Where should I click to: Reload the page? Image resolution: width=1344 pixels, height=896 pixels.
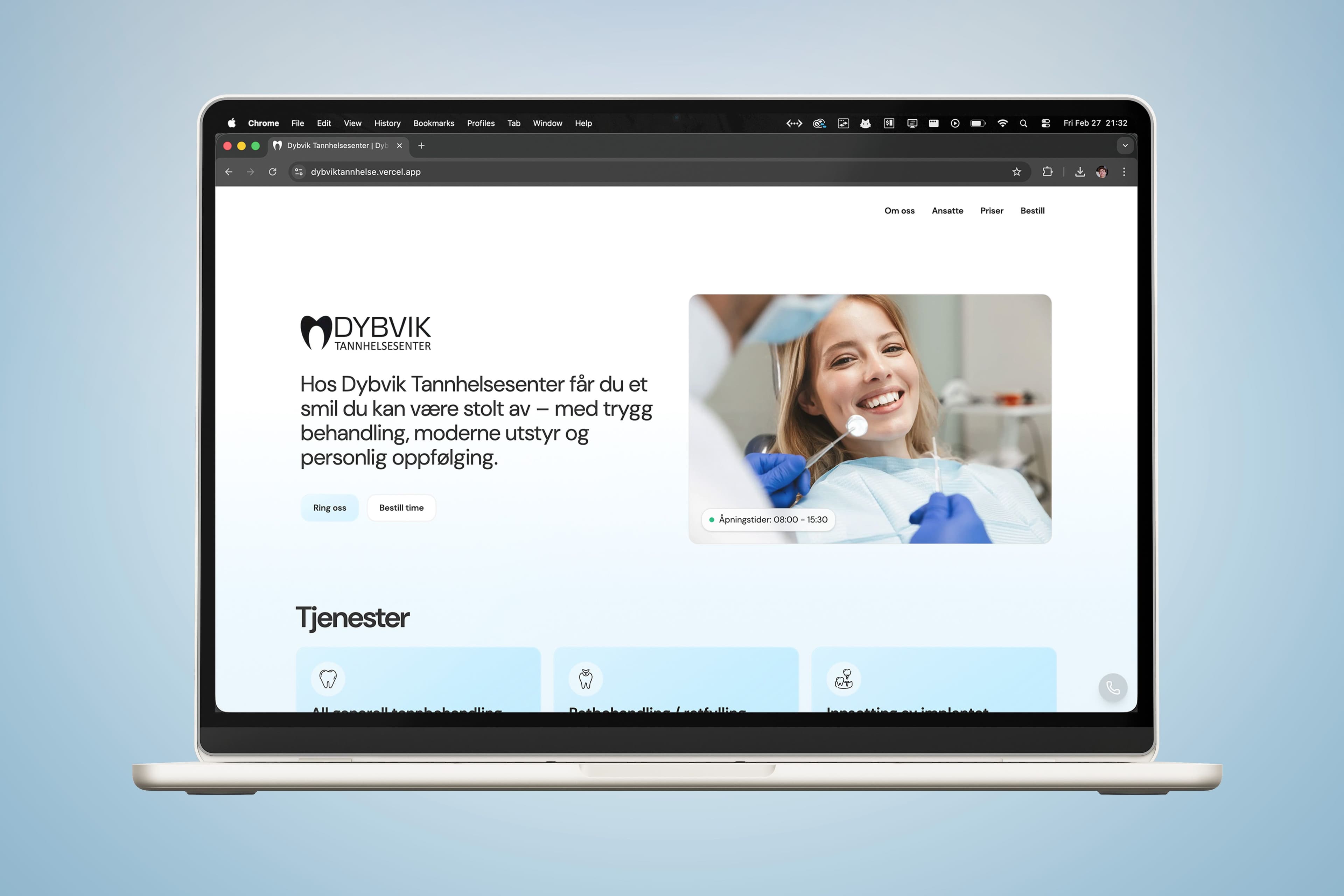[x=273, y=172]
